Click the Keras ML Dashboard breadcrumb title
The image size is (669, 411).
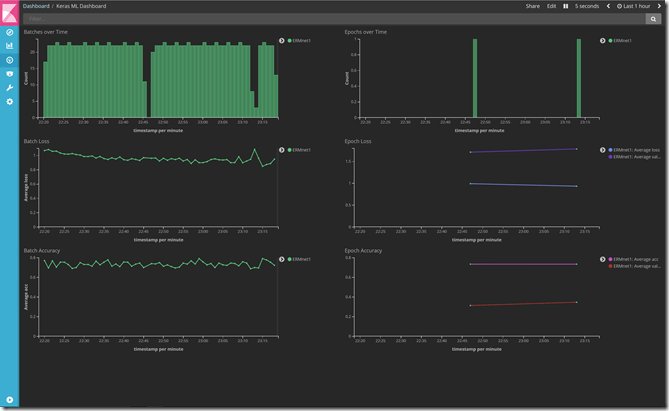tap(81, 6)
